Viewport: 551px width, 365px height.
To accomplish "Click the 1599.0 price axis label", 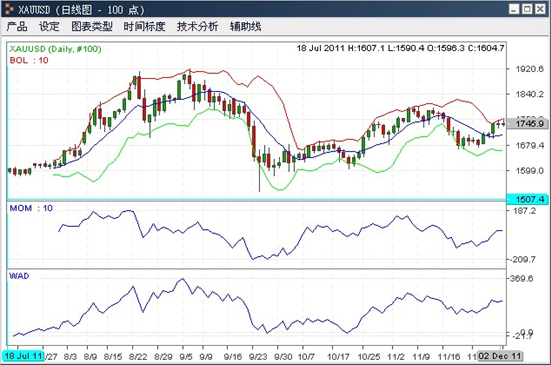I will [x=529, y=171].
